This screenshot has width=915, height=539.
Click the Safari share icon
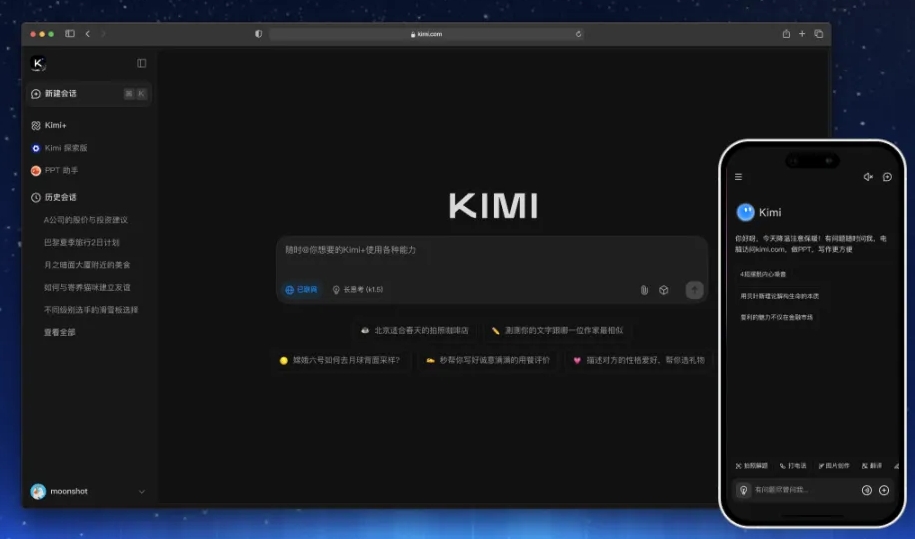(x=786, y=34)
